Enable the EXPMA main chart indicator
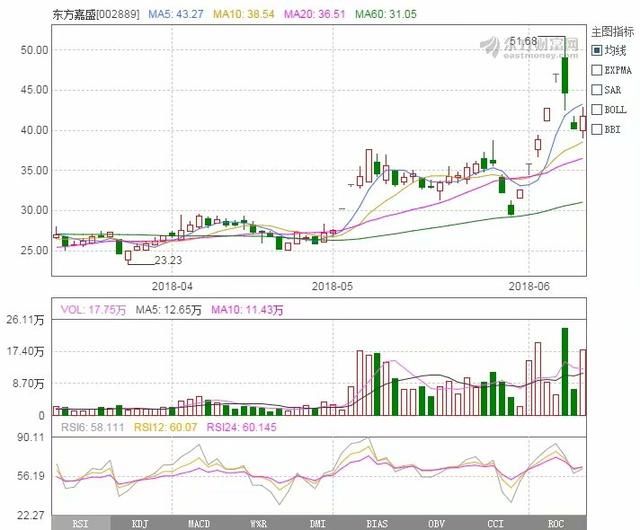The image size is (640, 530). (x=596, y=70)
